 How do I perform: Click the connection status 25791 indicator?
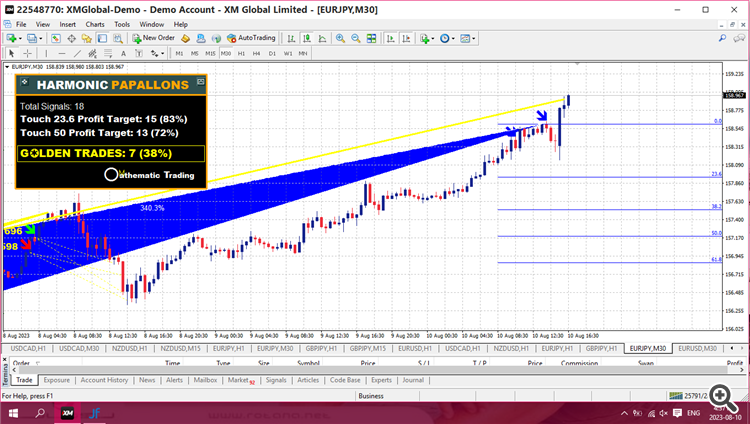click(x=688, y=396)
